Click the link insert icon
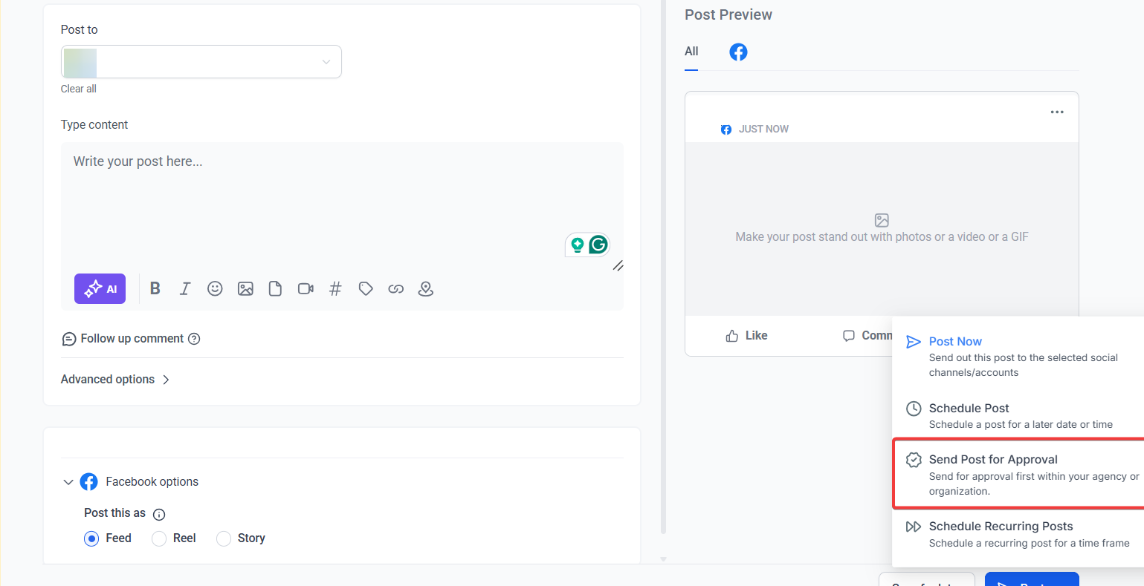The height and width of the screenshot is (586, 1144). point(396,289)
